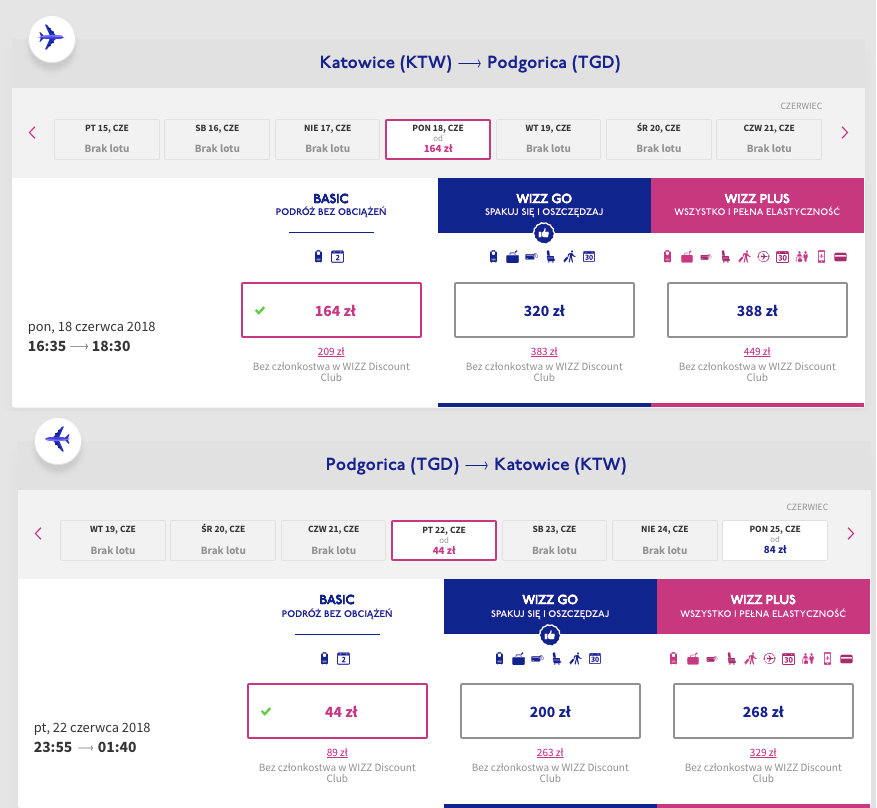Click mobile phone icon under return WIZZ PLUS
This screenshot has width=877, height=808.
[x=827, y=659]
